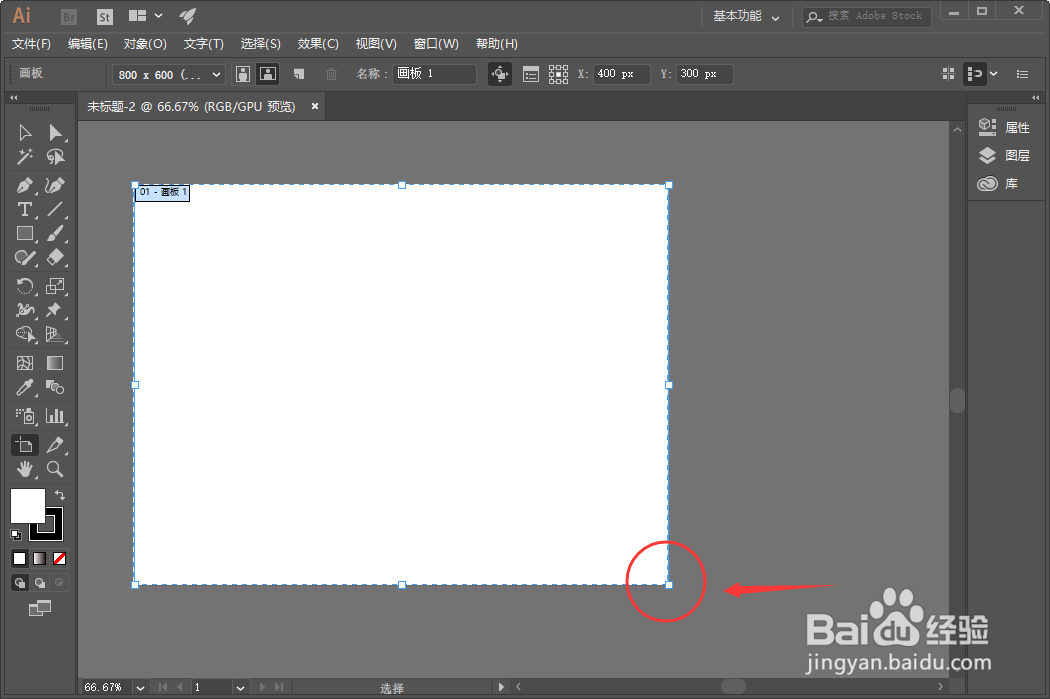The height and width of the screenshot is (699, 1050).
Task: Activate the Artboard tool
Action: tap(25, 445)
